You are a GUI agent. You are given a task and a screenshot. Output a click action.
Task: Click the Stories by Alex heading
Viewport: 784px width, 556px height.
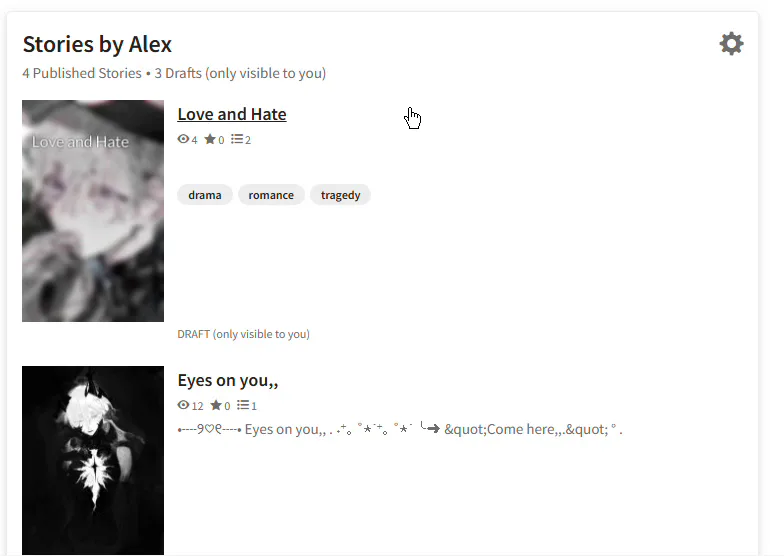(98, 44)
